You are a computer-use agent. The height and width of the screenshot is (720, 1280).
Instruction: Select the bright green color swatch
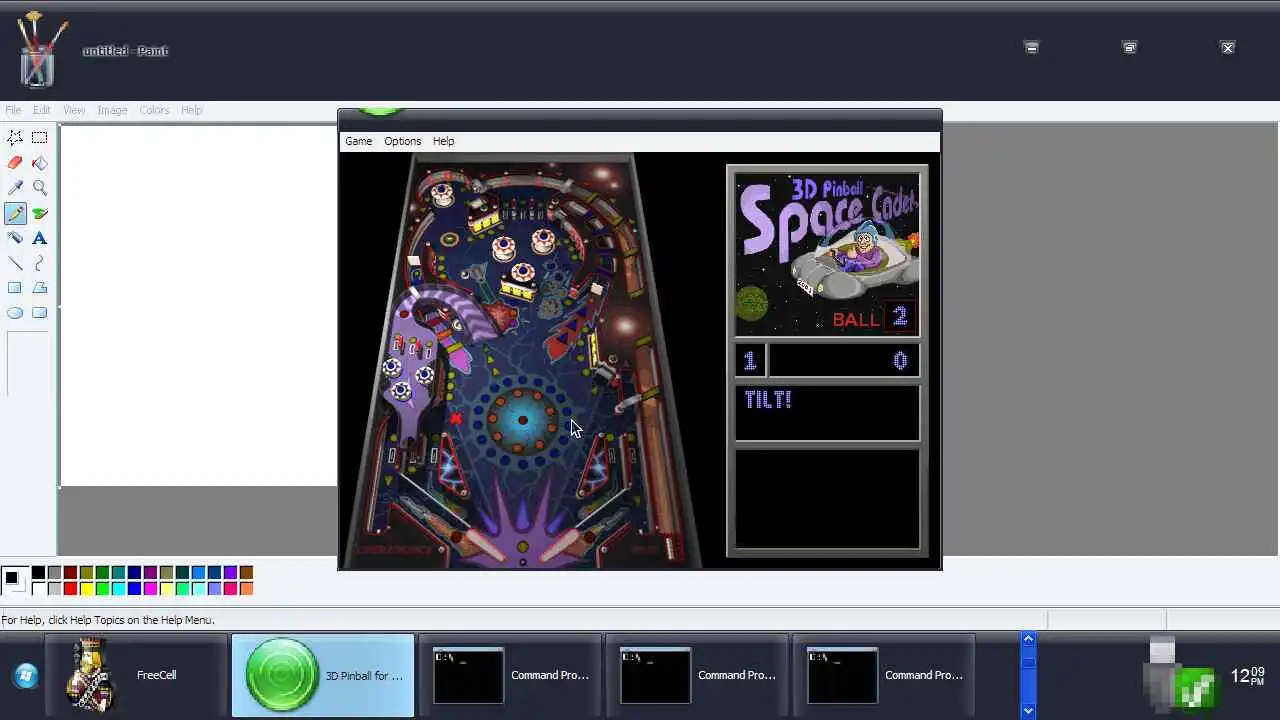[102, 589]
